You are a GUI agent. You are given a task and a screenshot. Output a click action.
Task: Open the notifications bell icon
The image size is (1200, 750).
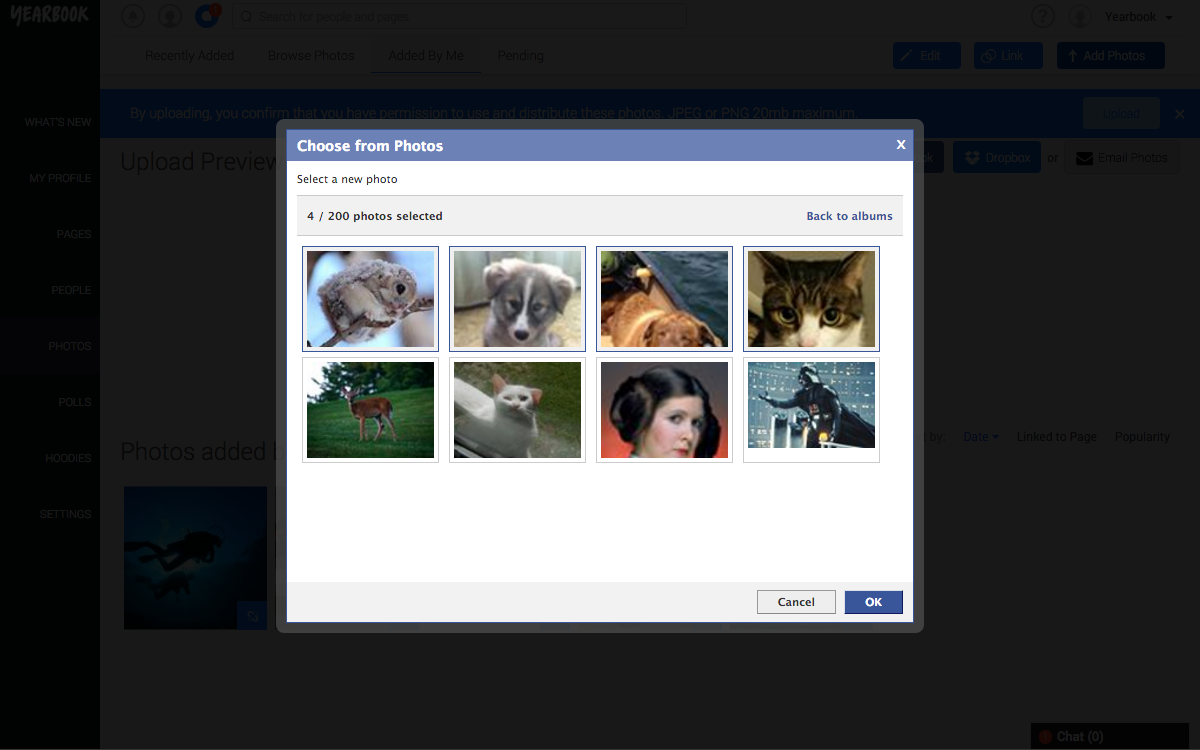pos(133,16)
